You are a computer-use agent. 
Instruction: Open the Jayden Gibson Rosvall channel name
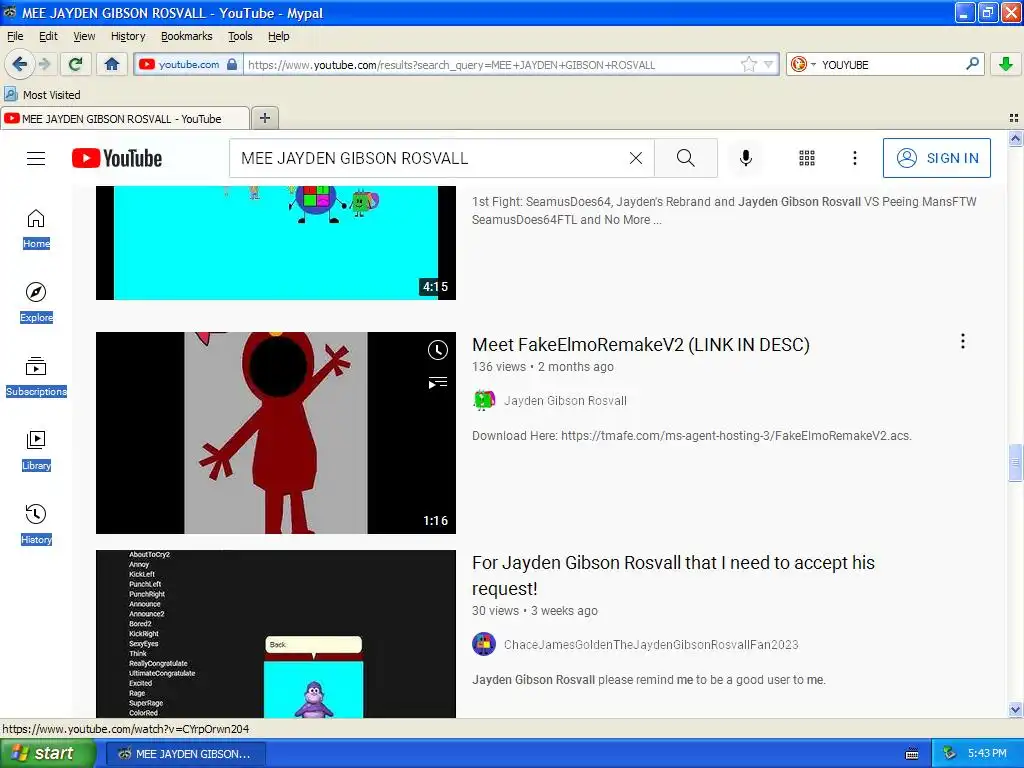[565, 400]
